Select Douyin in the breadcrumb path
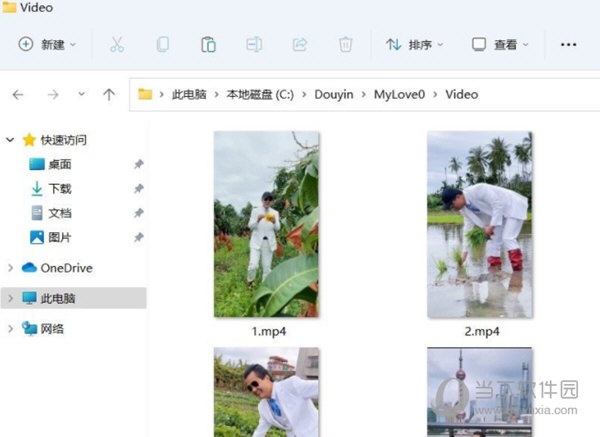 [334, 95]
